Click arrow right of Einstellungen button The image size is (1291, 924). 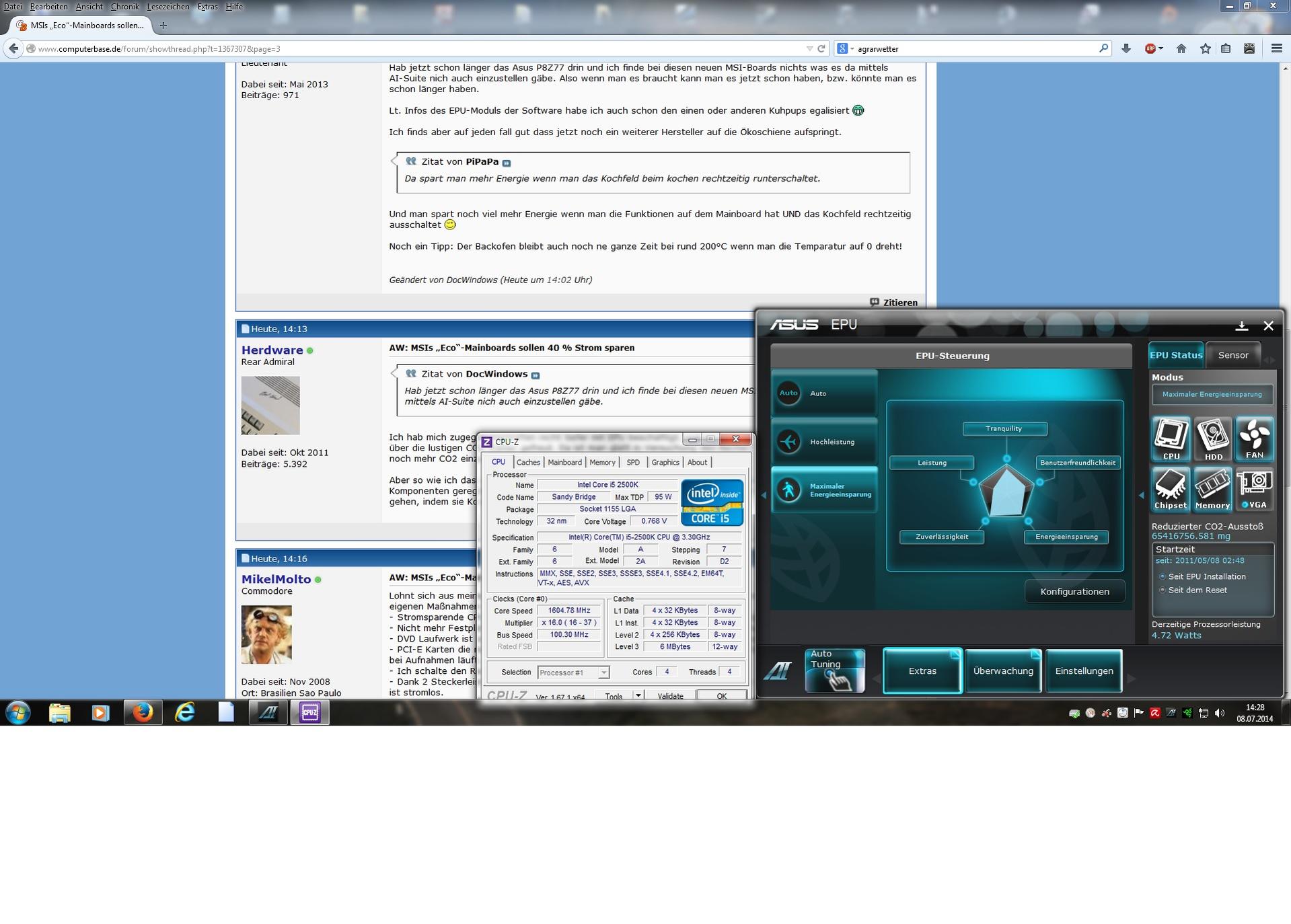(x=1131, y=679)
